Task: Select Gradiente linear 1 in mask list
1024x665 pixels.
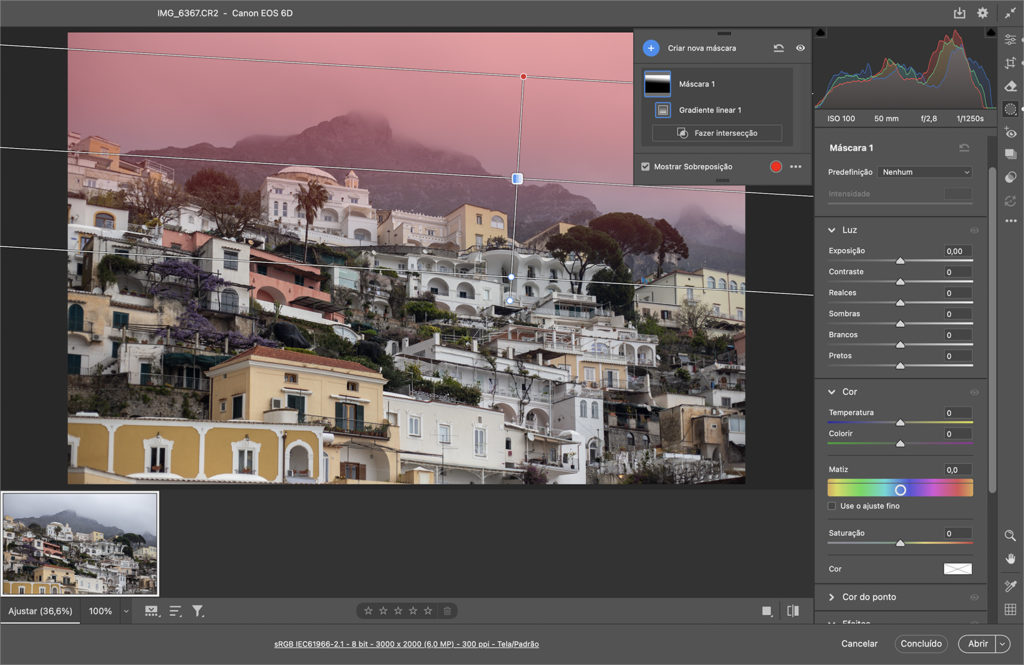Action: 709,110
